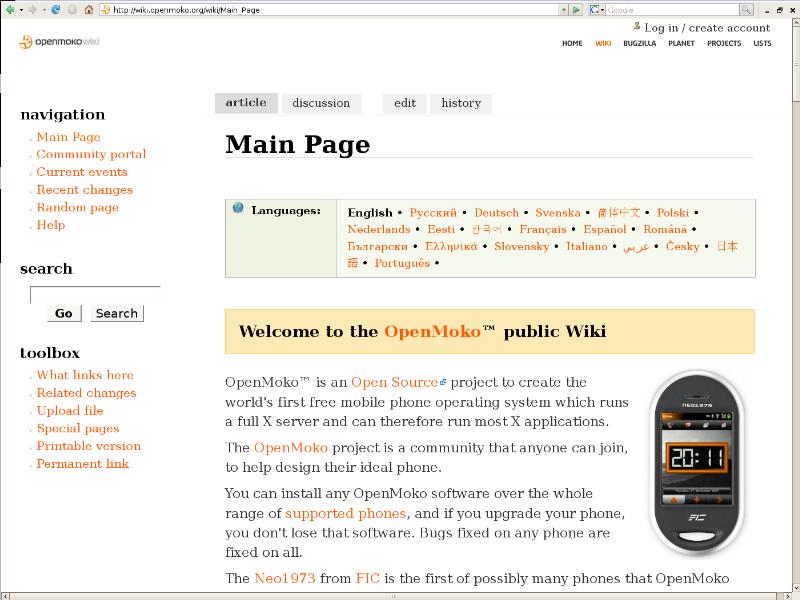800x600 pixels.
Task: Open the Recent changes link
Action: [x=84, y=190]
